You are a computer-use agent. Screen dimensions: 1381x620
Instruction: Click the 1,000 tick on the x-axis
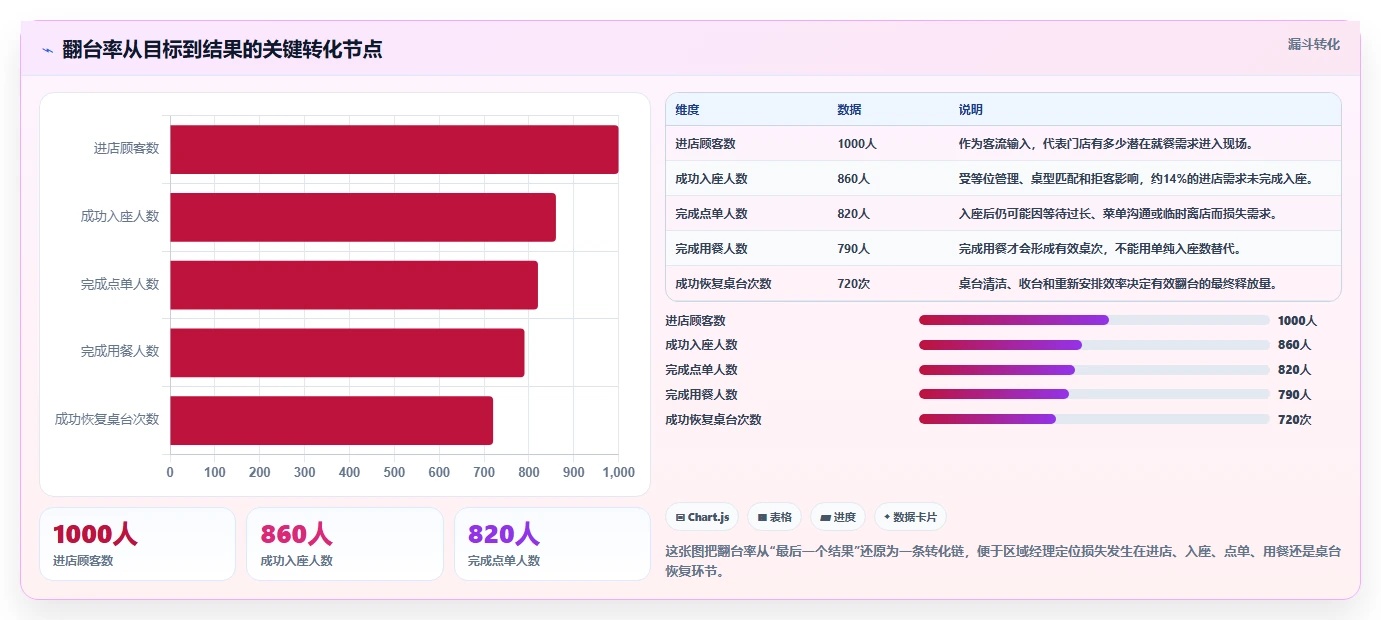click(x=618, y=473)
